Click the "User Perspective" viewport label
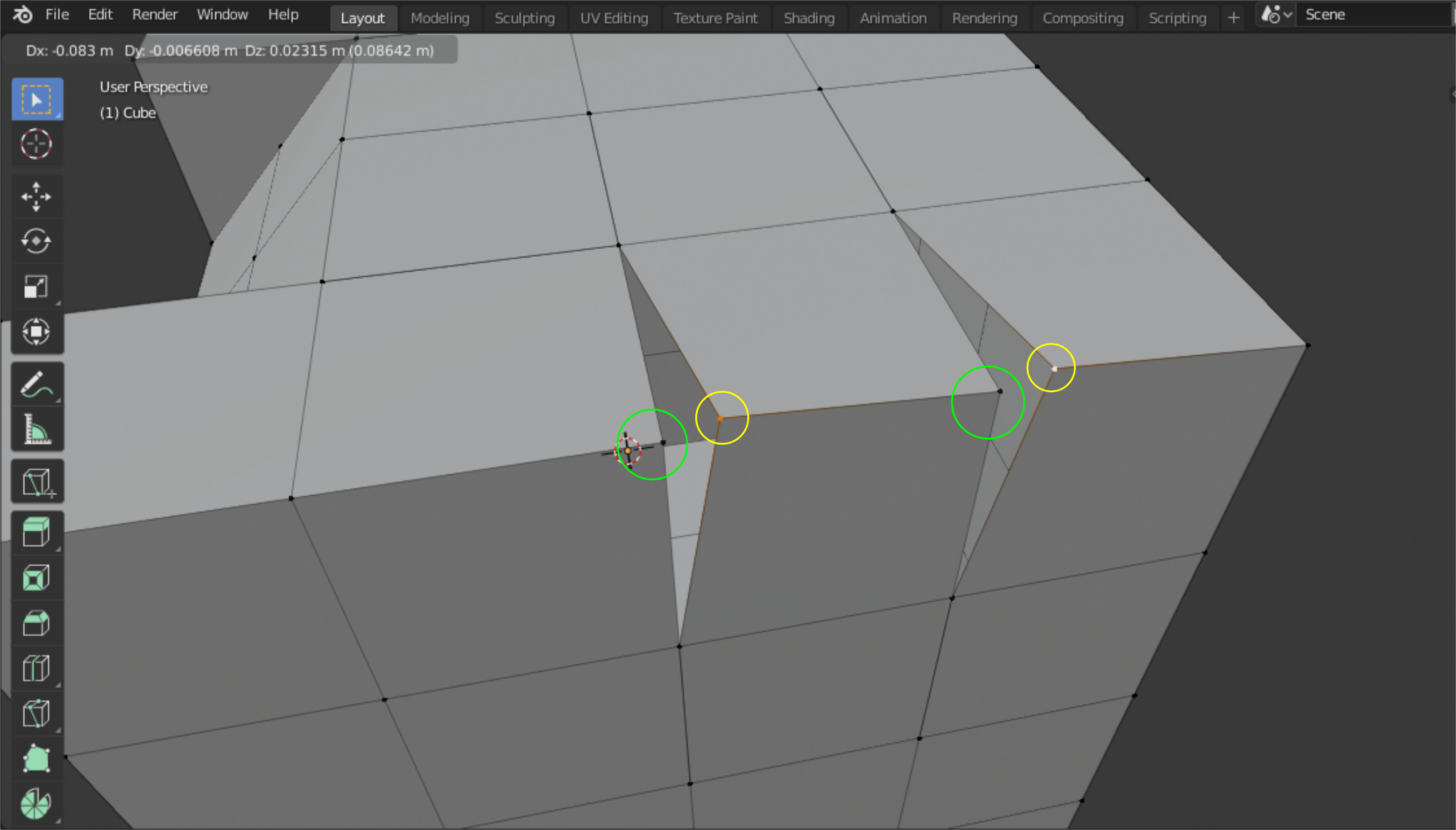This screenshot has height=830, width=1456. [153, 87]
